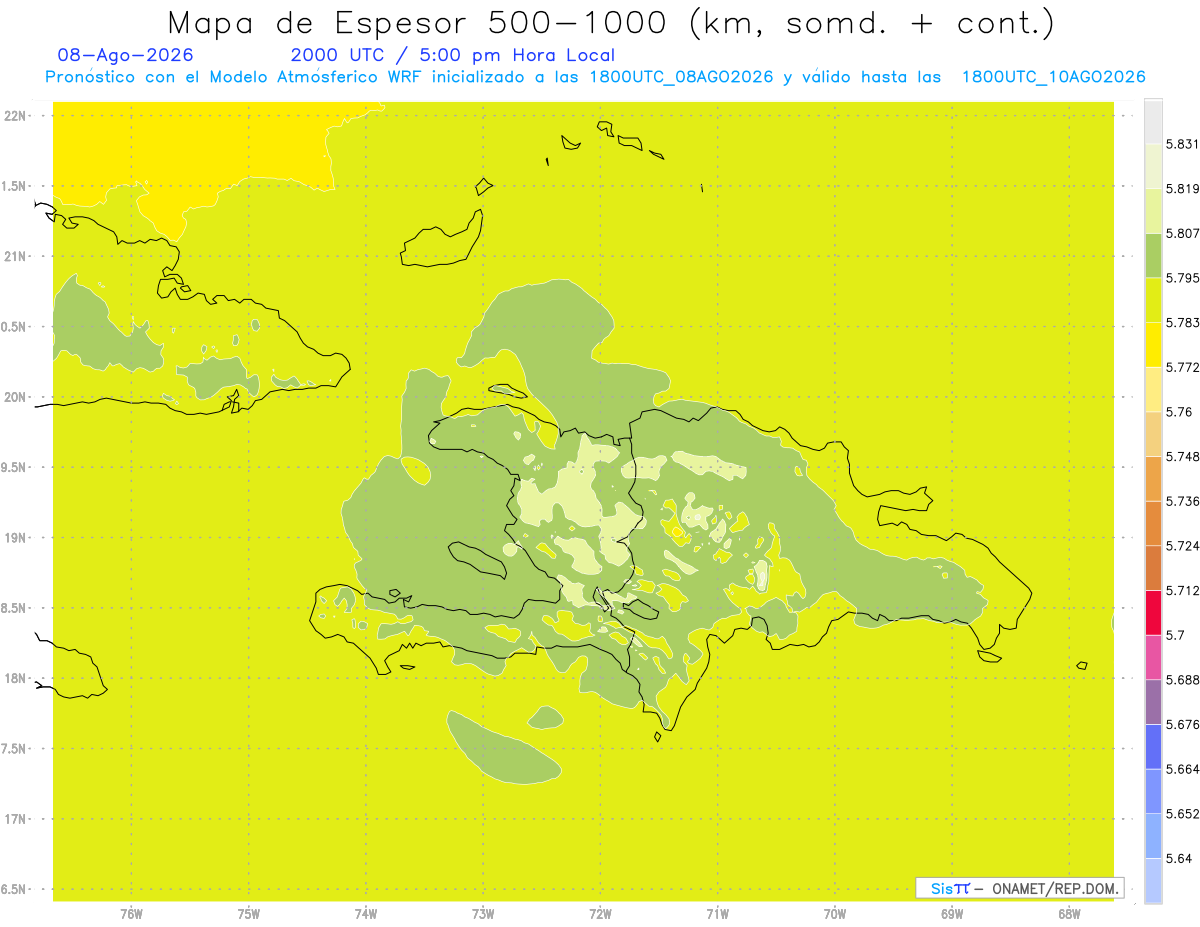Click the pale swatch between 5.807 and 5.819
The image size is (1200, 927).
pyautogui.click(x=1153, y=211)
